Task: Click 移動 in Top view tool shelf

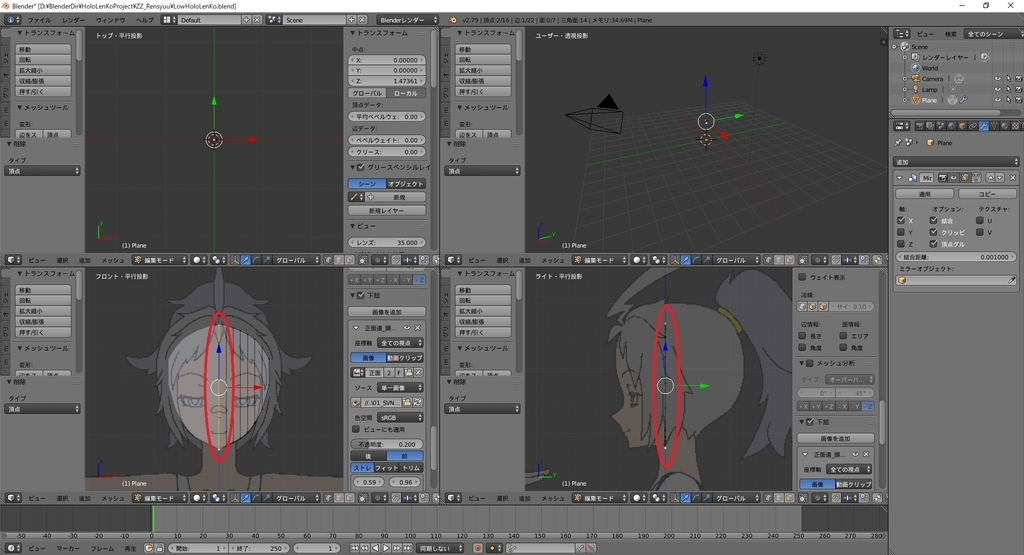Action: point(43,49)
